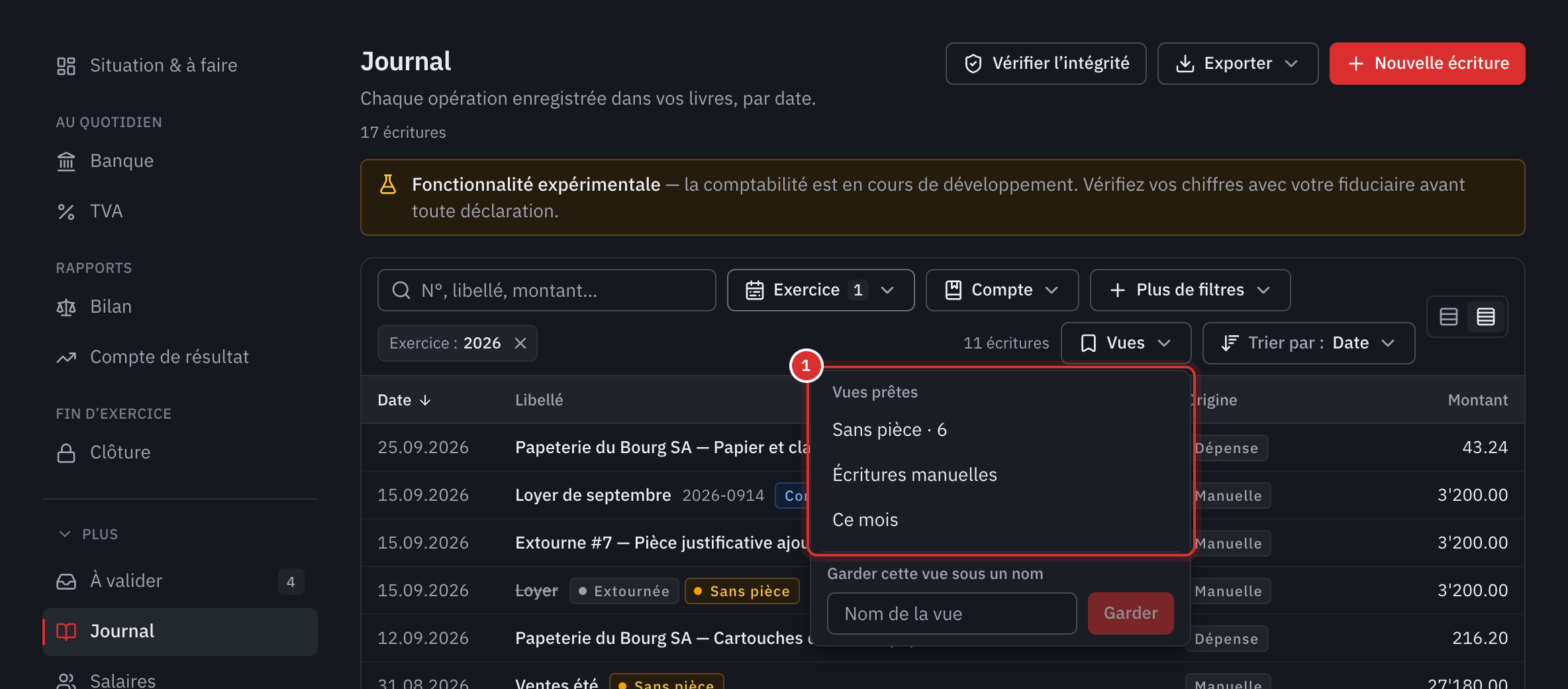Remove the Exercice : 2026 filter chip
Viewport: 1568px width, 689px height.
tap(520, 343)
